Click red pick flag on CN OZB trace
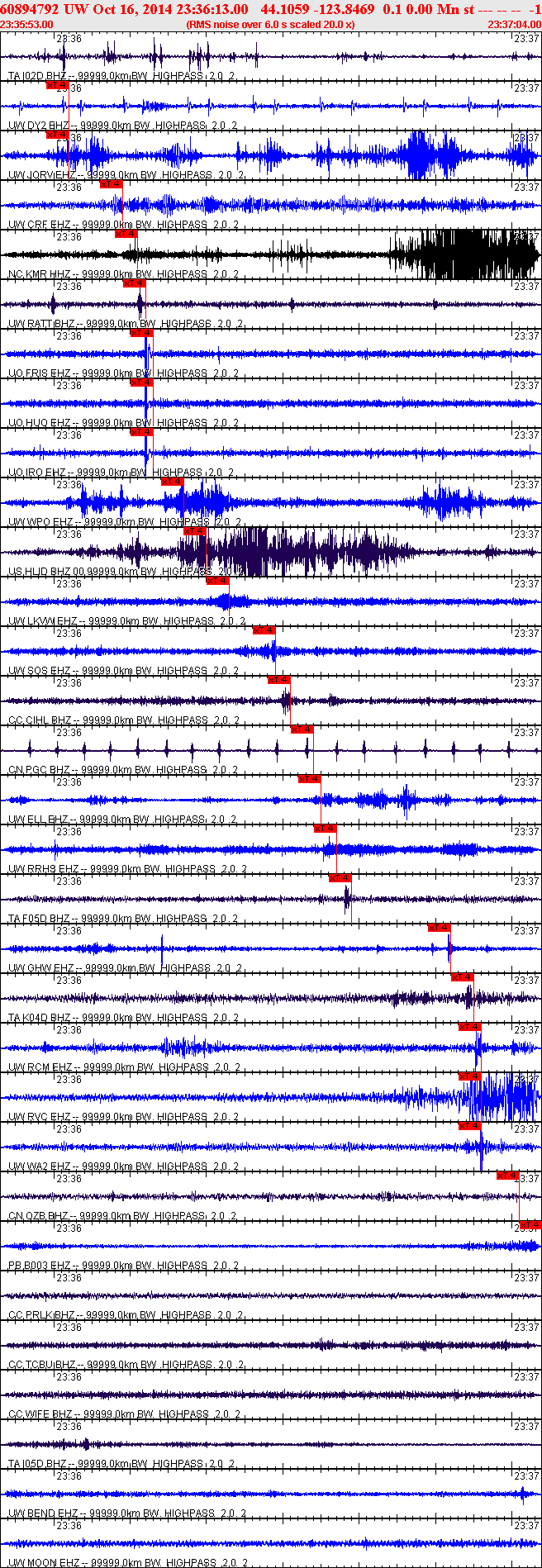 point(508,1176)
